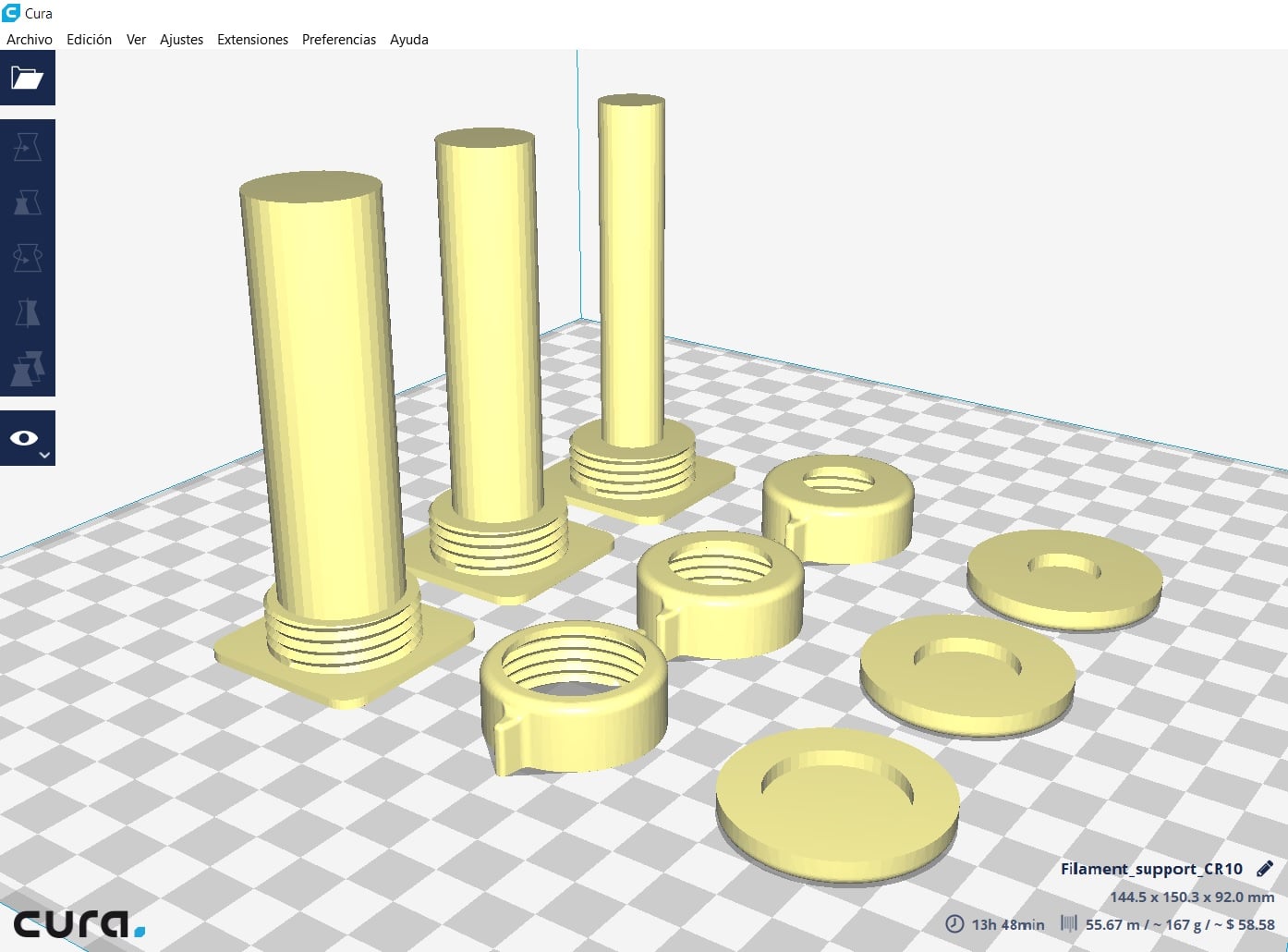
Task: Click the Cura app icon in the title bar
Action: tap(11, 13)
